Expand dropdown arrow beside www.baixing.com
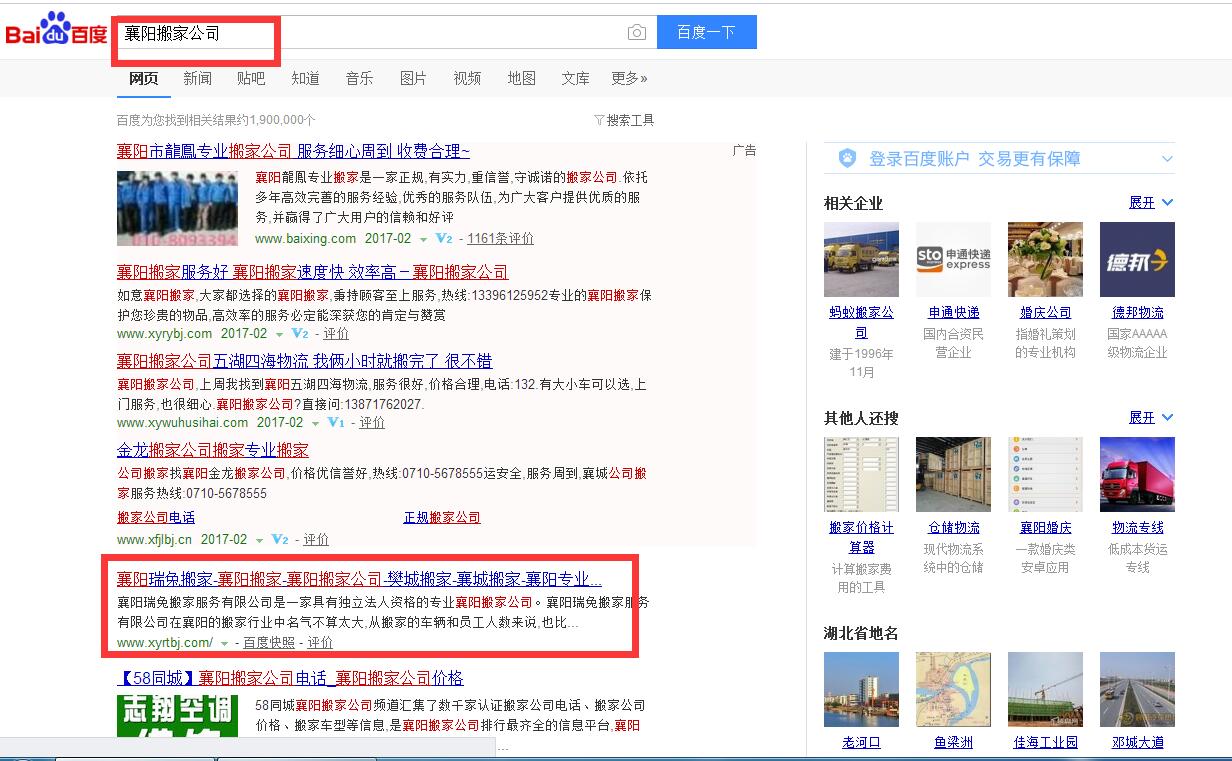 click(423, 240)
